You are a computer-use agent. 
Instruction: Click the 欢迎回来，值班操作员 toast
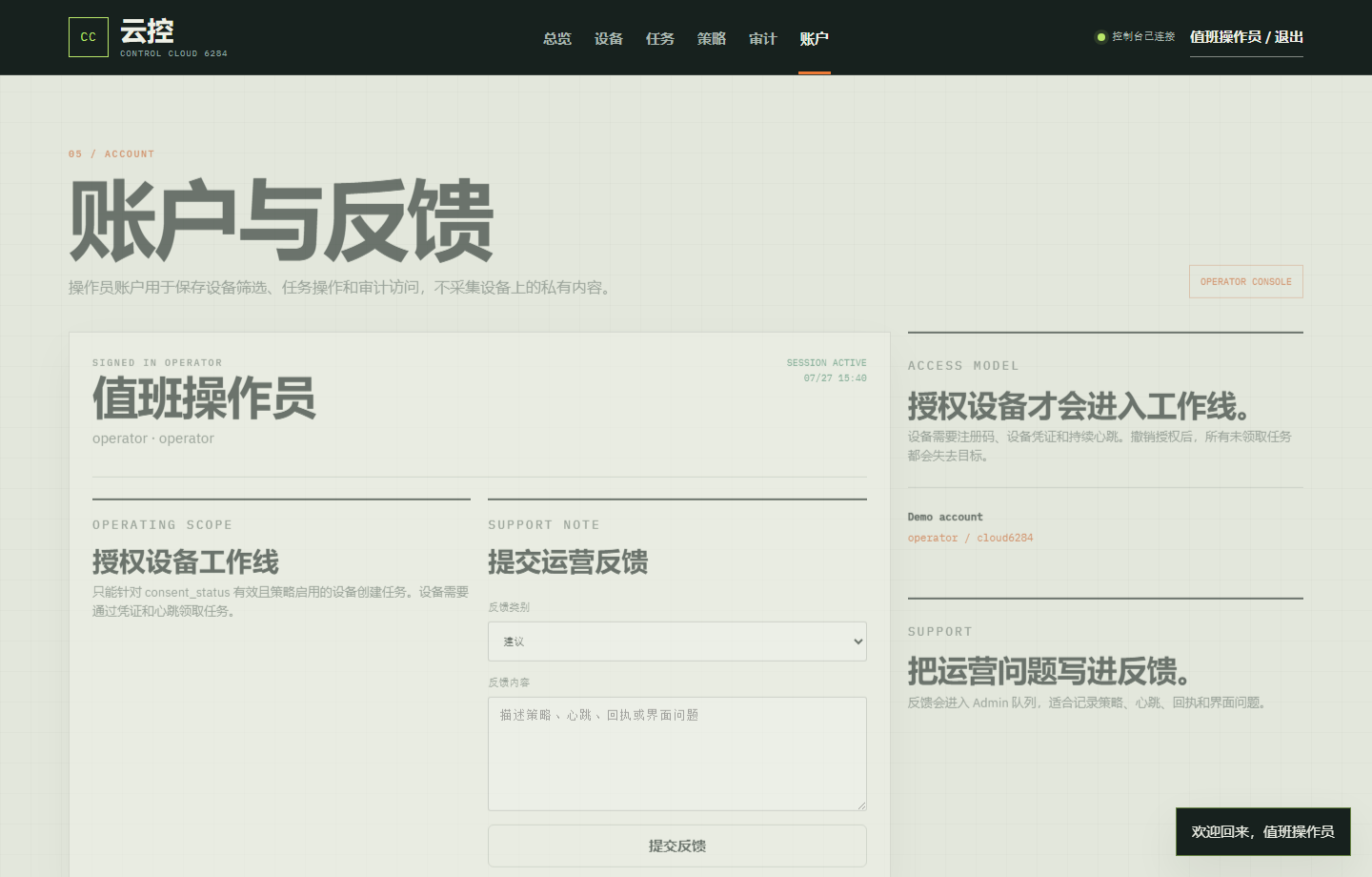pos(1263,831)
